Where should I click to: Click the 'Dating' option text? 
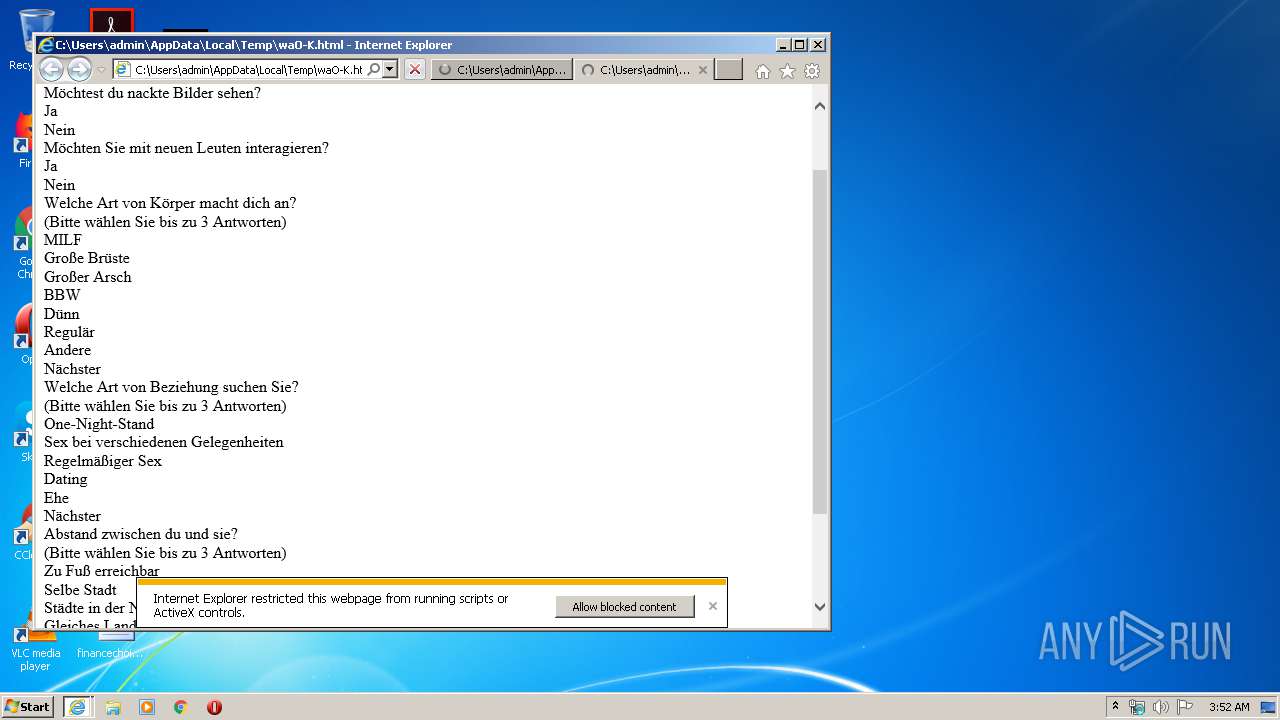coord(66,479)
